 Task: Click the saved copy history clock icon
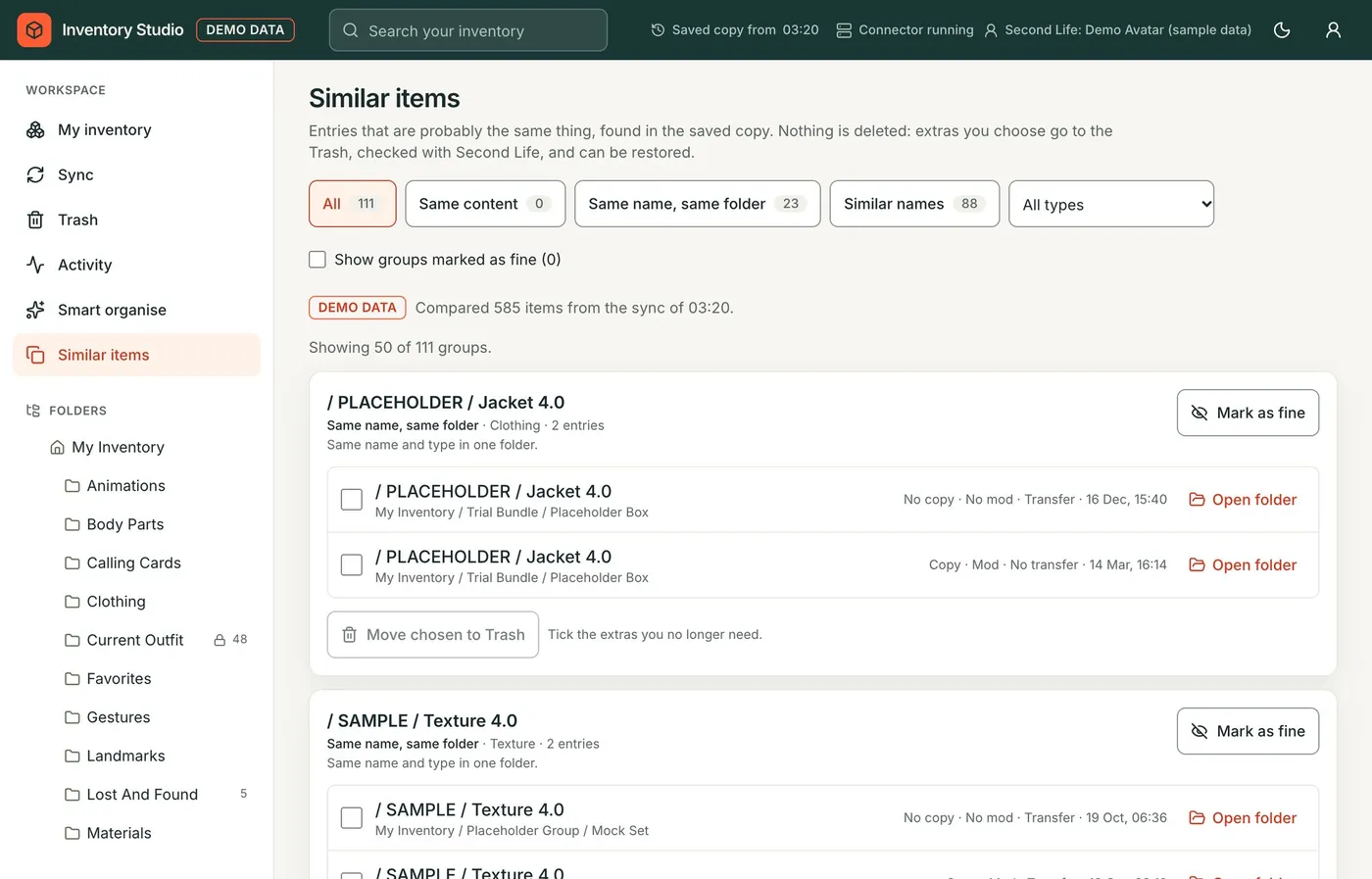pos(658,30)
